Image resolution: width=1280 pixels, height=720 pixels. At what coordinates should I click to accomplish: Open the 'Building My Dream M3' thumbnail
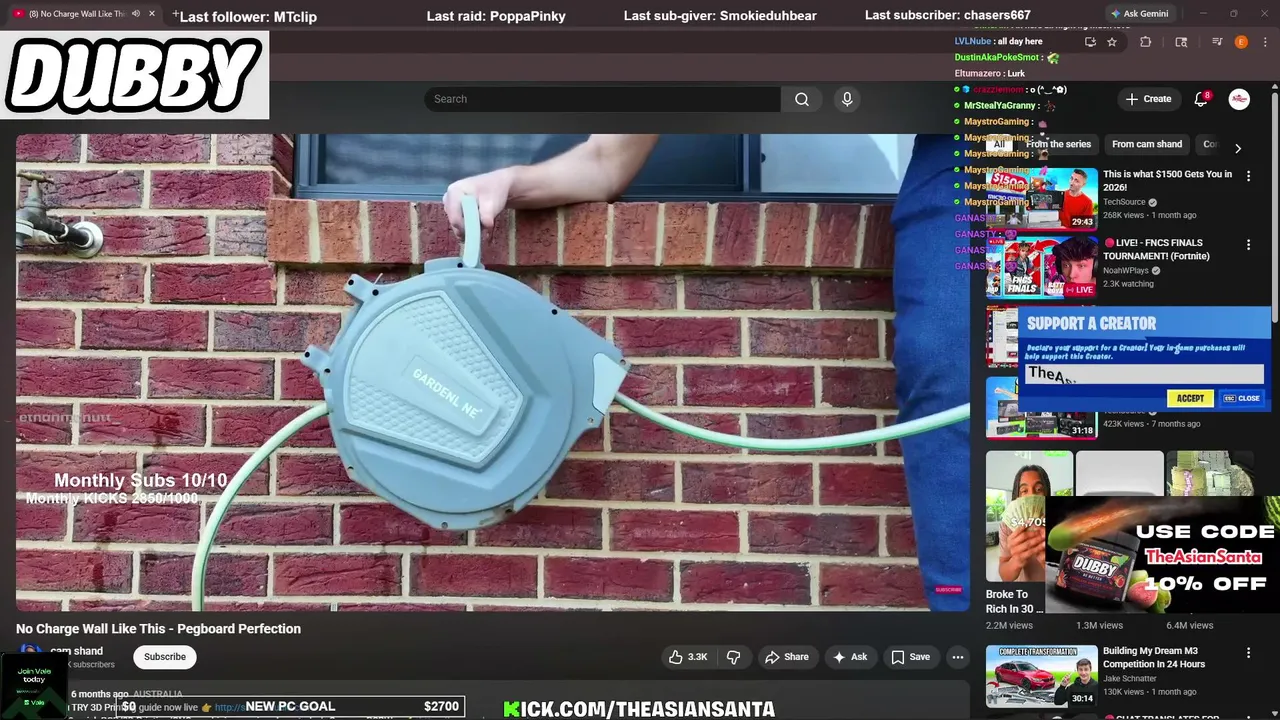pos(1041,676)
